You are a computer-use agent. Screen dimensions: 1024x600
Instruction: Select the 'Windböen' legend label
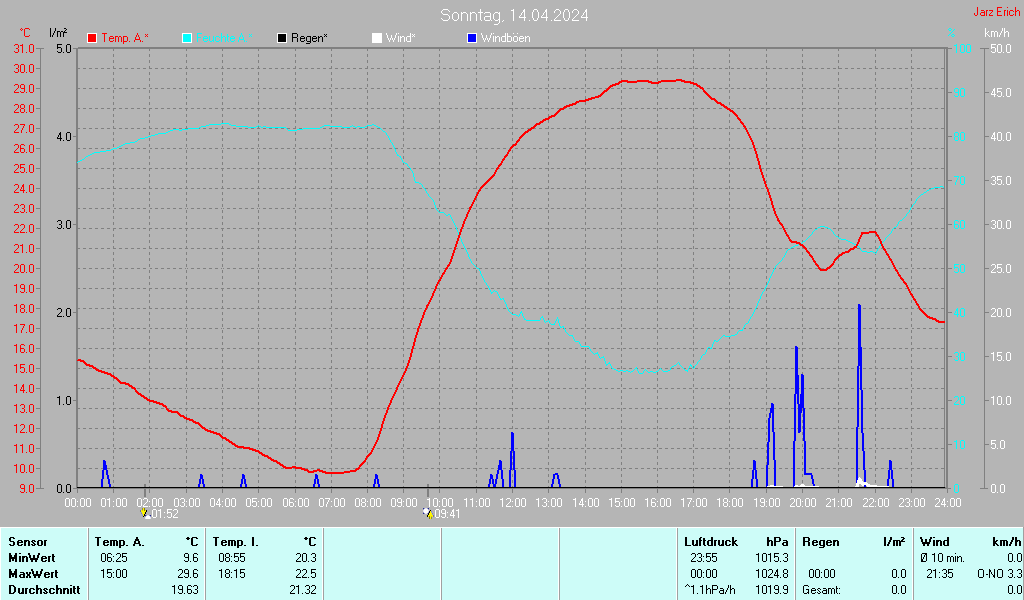point(505,38)
